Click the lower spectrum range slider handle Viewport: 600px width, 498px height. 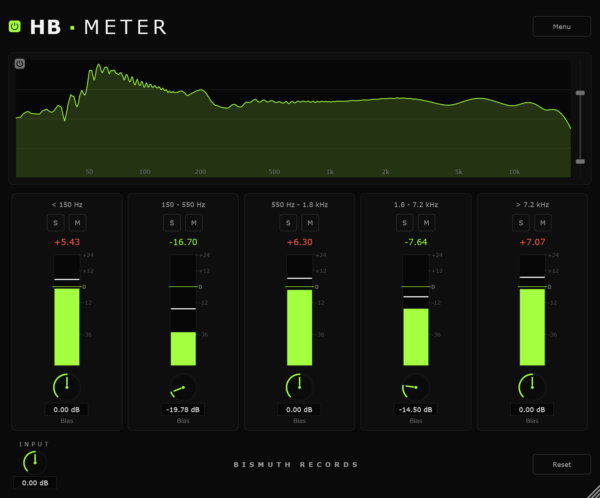[580, 162]
